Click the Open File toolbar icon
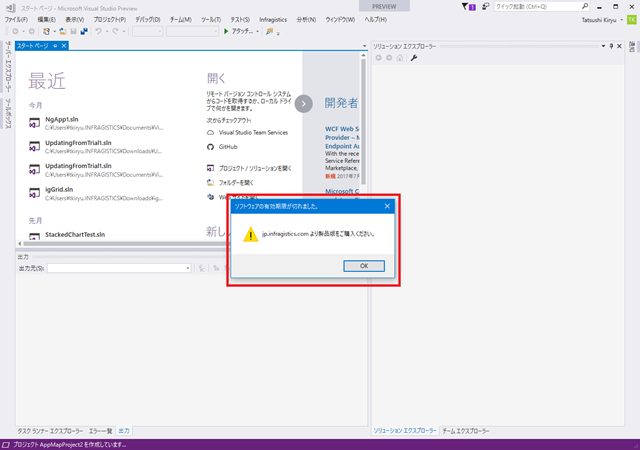Image resolution: width=640 pixels, height=450 pixels. [63, 31]
